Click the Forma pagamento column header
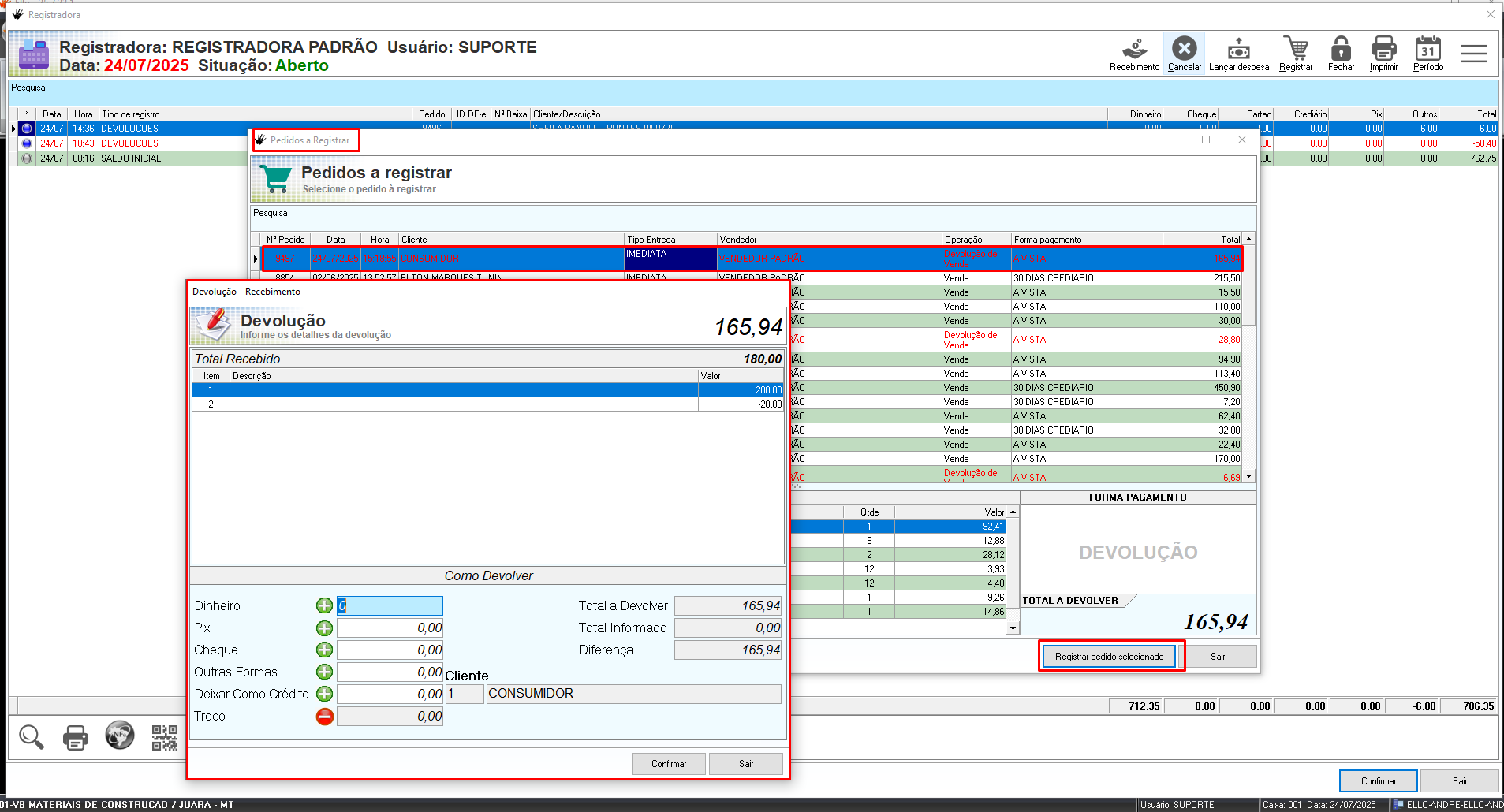 [1087, 240]
